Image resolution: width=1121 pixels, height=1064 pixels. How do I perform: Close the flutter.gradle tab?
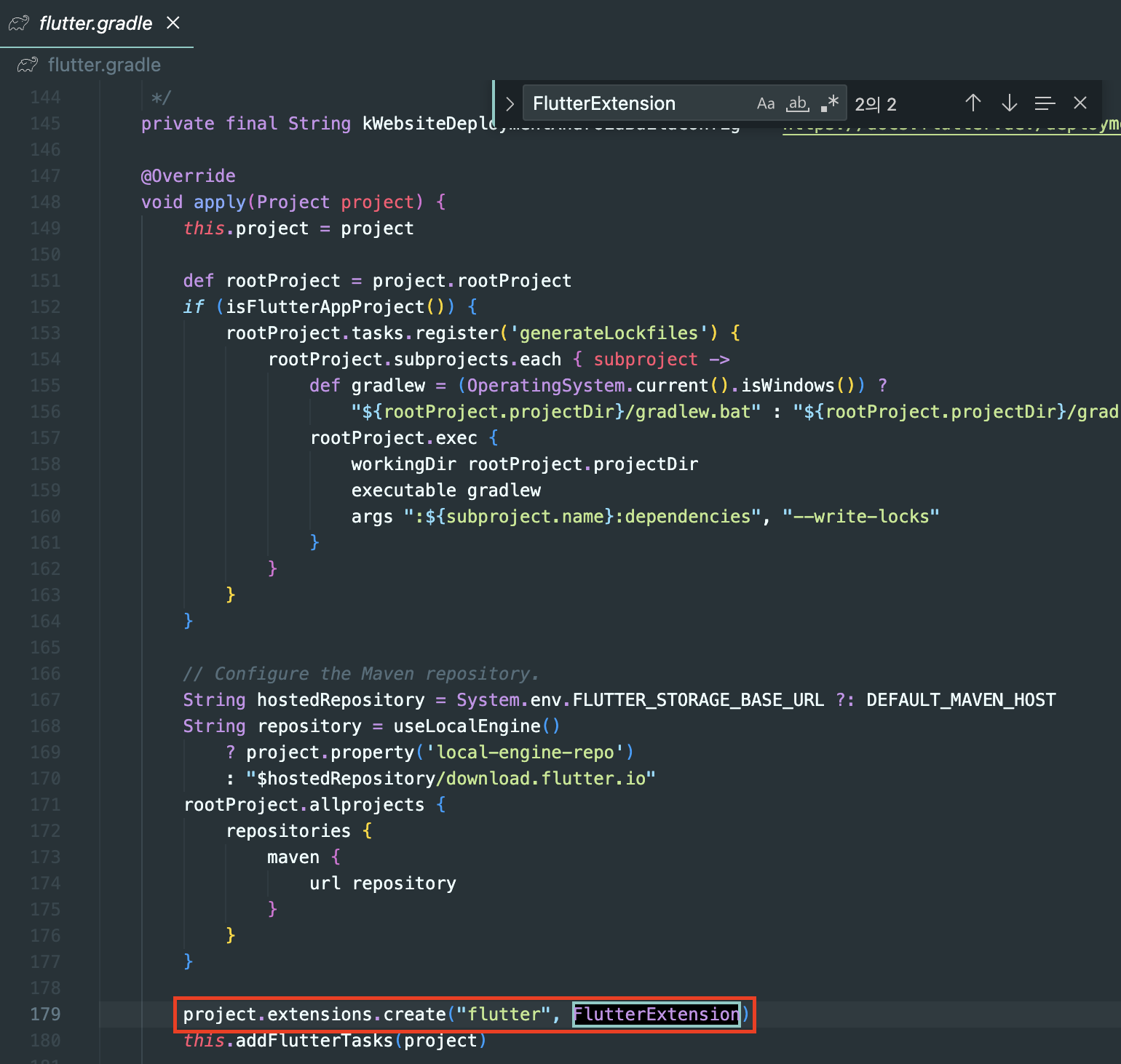point(173,23)
